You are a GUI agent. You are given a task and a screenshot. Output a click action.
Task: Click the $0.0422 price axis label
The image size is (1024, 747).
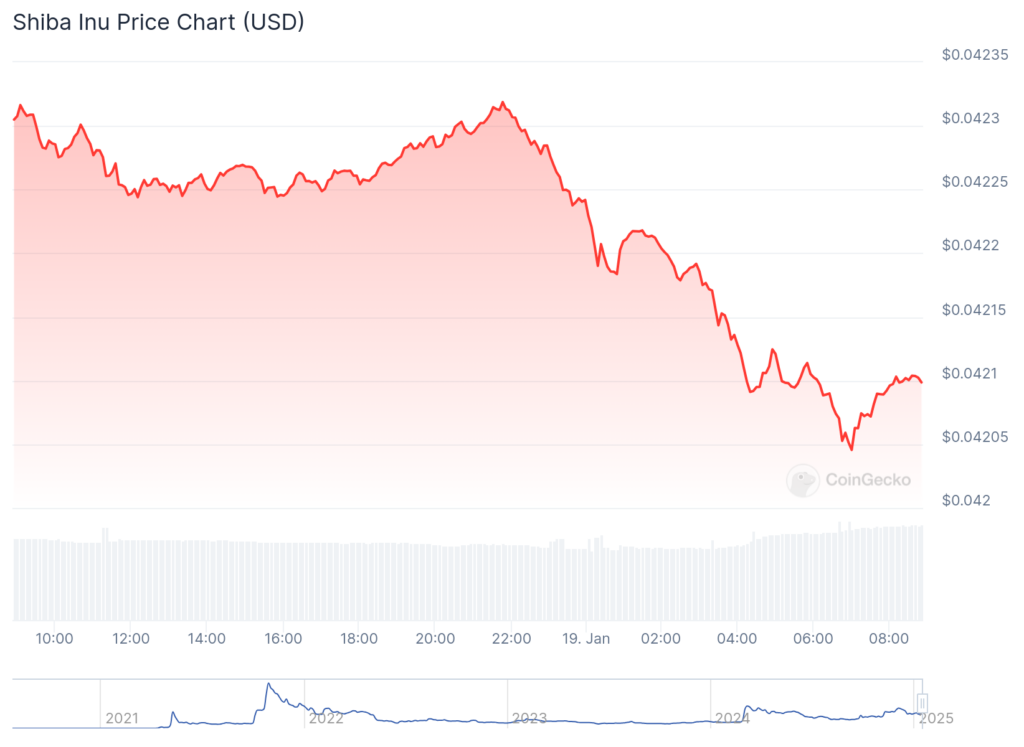(x=971, y=245)
